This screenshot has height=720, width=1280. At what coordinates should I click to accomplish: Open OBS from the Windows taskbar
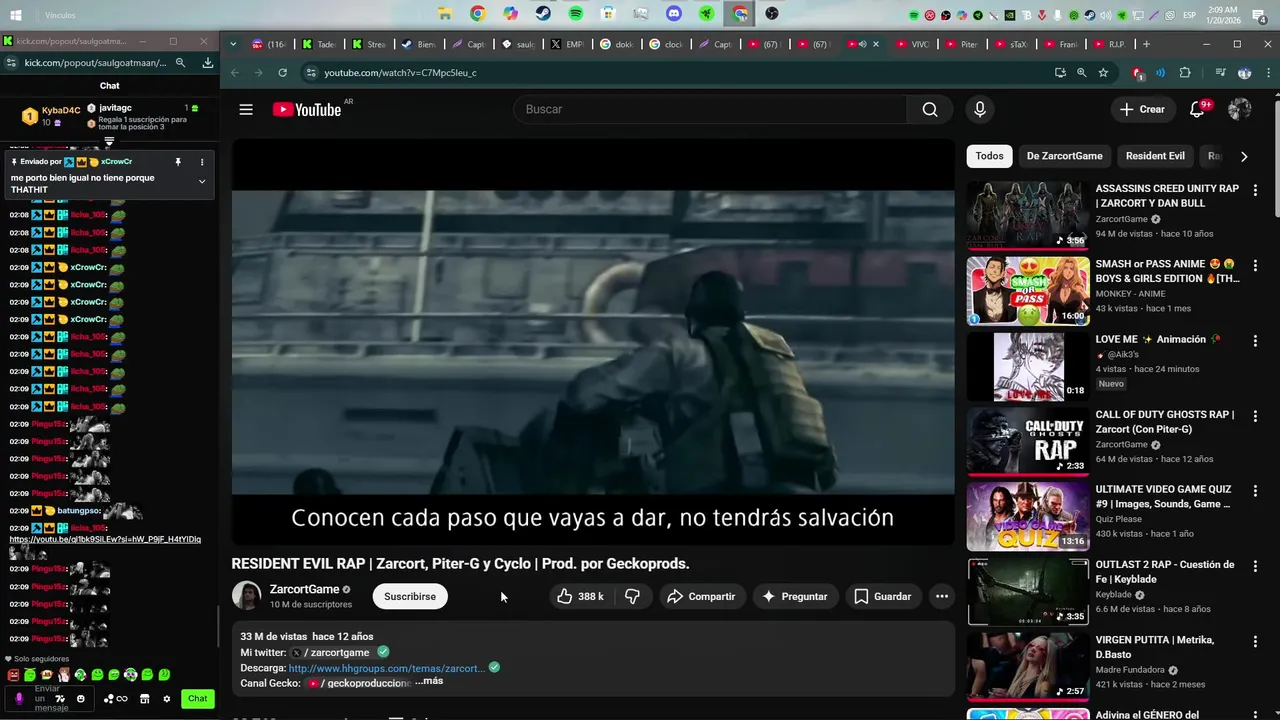[x=772, y=14]
